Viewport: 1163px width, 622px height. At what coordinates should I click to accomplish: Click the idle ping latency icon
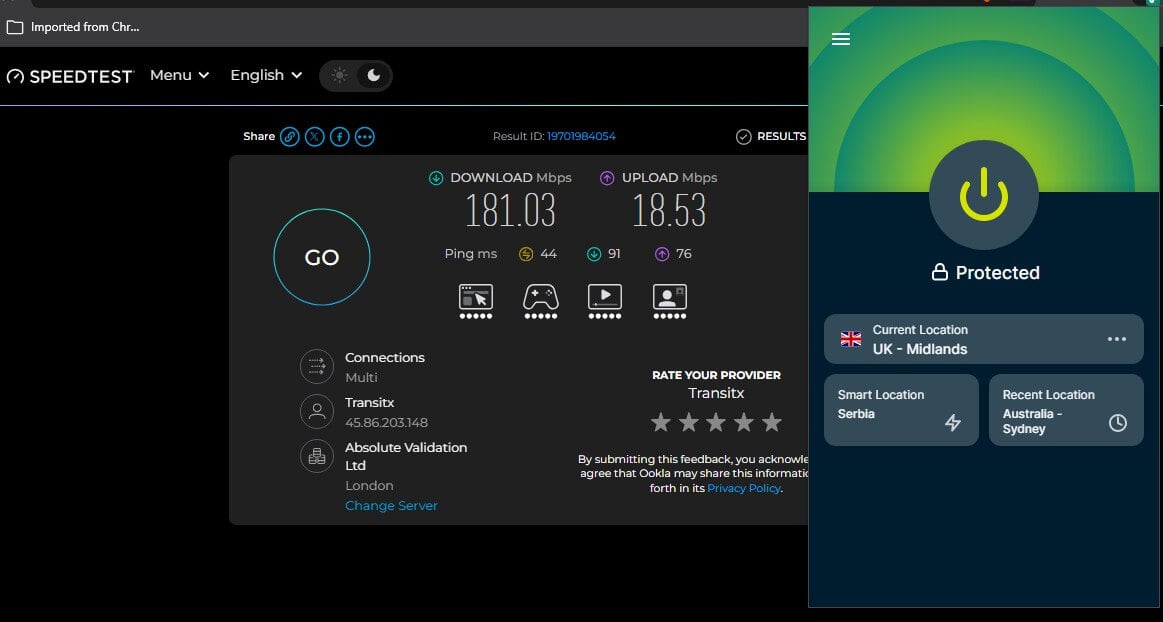[526, 254]
